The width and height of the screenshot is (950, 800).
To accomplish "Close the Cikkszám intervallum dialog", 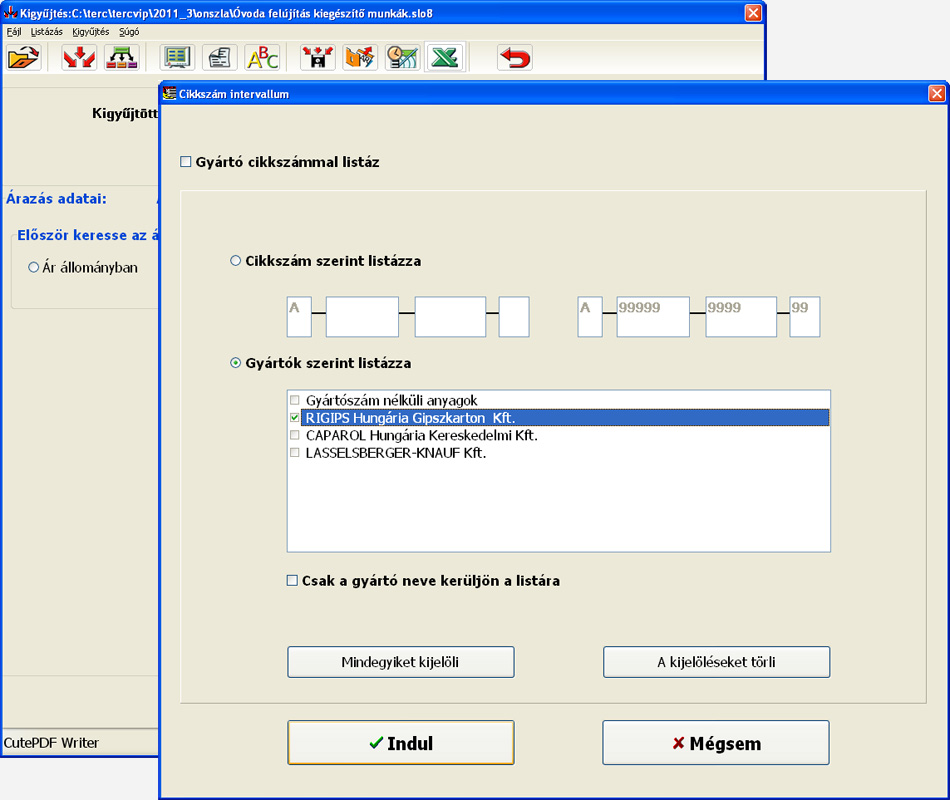I will pos(937,93).
